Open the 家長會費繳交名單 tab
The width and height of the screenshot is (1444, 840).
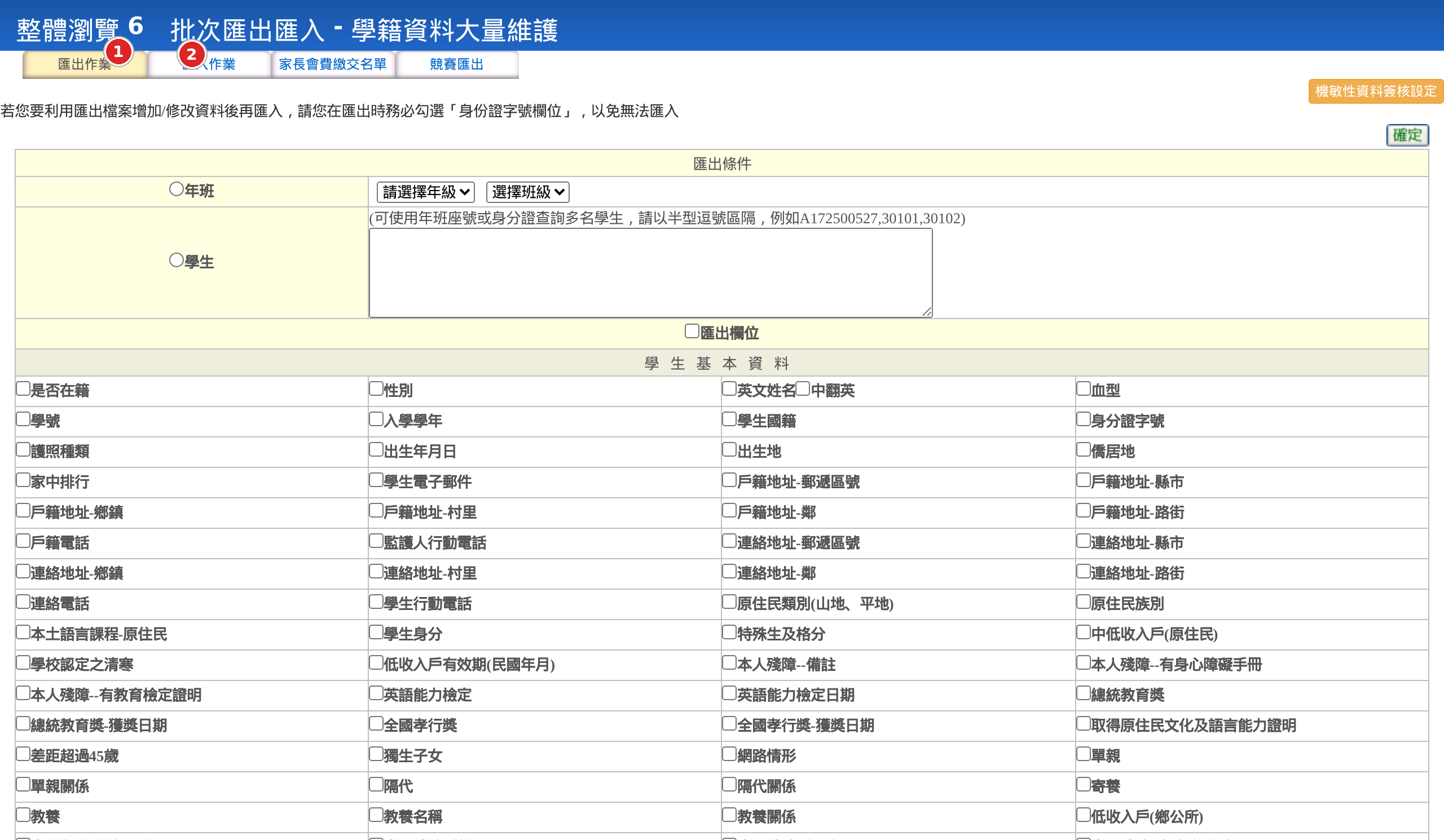(332, 64)
